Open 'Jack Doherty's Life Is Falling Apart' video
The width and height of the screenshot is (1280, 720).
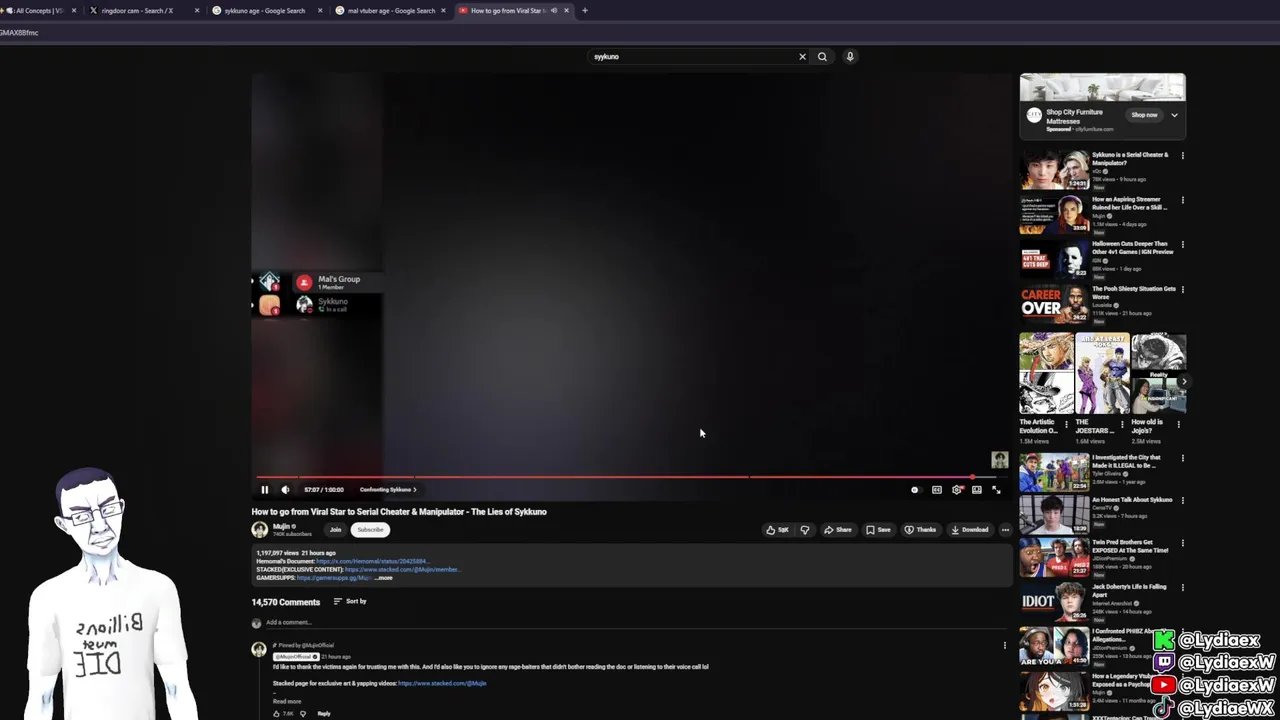click(x=1054, y=604)
